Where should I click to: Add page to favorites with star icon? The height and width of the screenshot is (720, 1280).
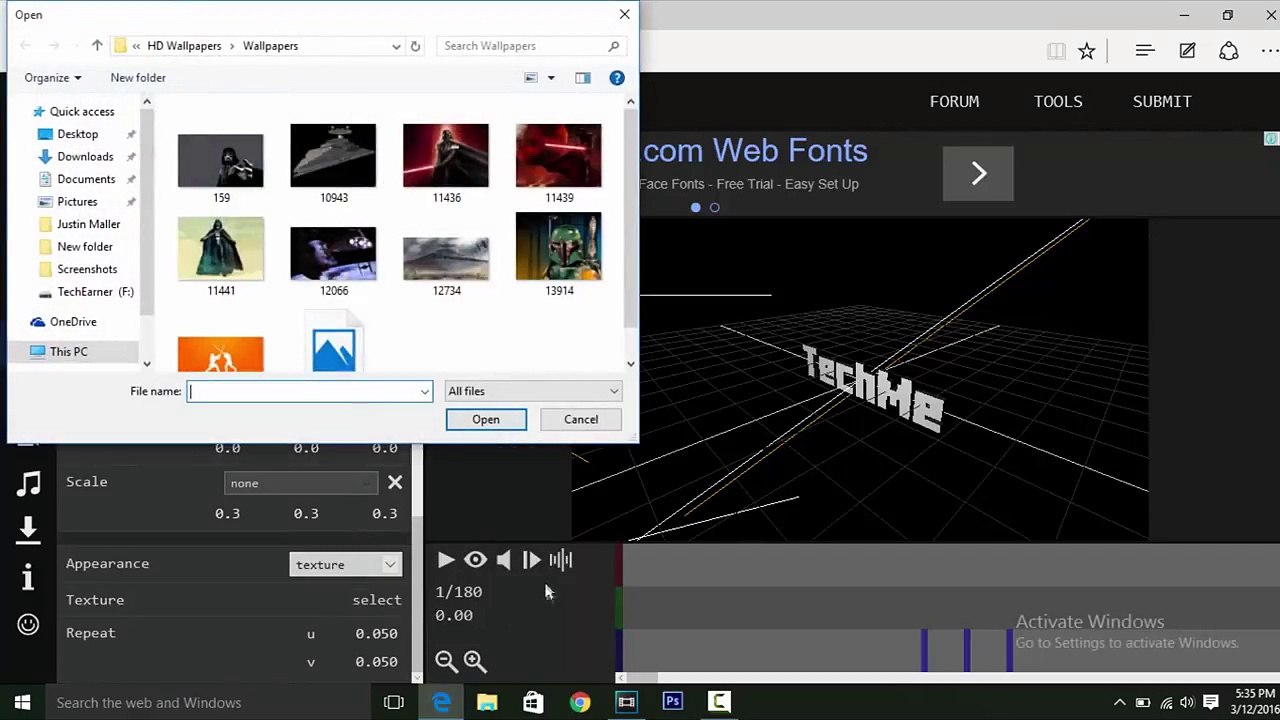tap(1087, 51)
